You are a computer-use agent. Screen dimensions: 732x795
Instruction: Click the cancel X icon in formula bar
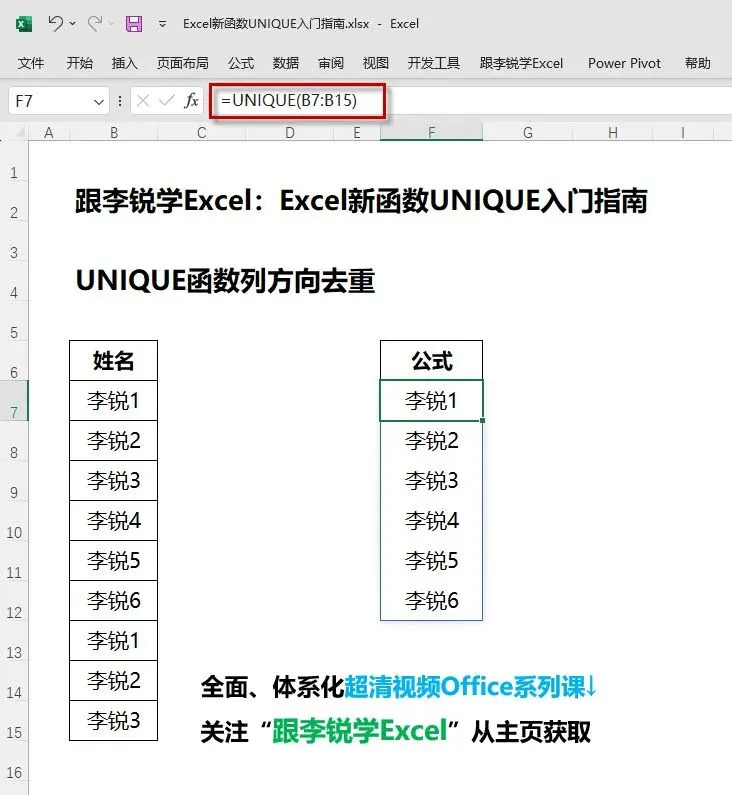click(x=143, y=101)
